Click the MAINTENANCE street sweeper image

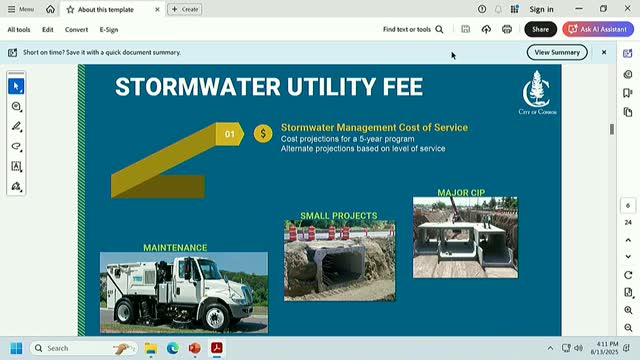[x=184, y=293]
